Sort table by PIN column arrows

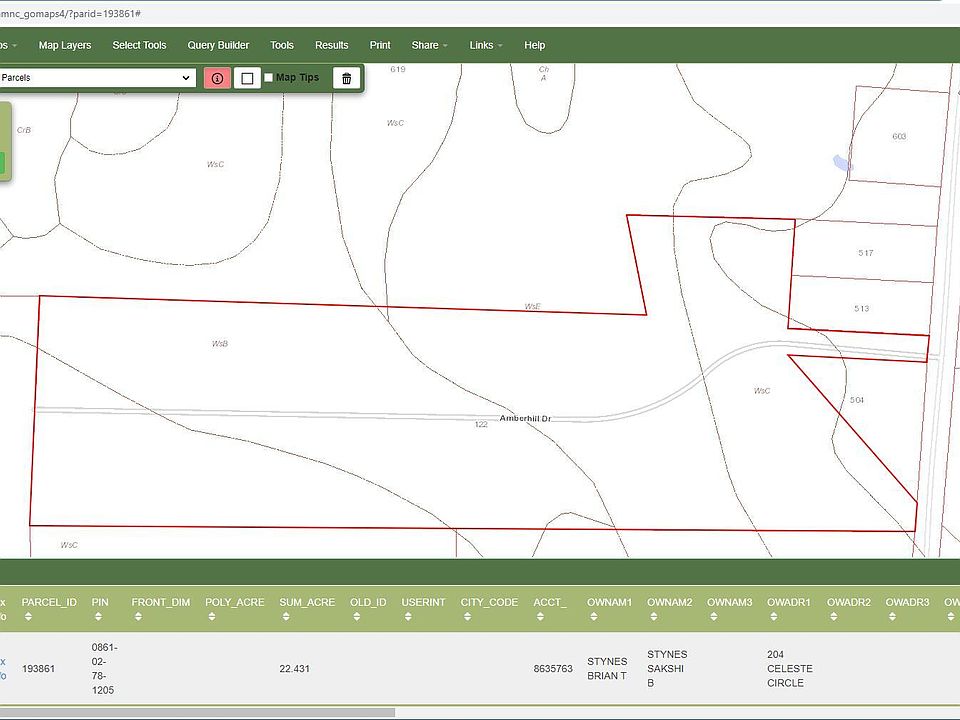pos(98,617)
